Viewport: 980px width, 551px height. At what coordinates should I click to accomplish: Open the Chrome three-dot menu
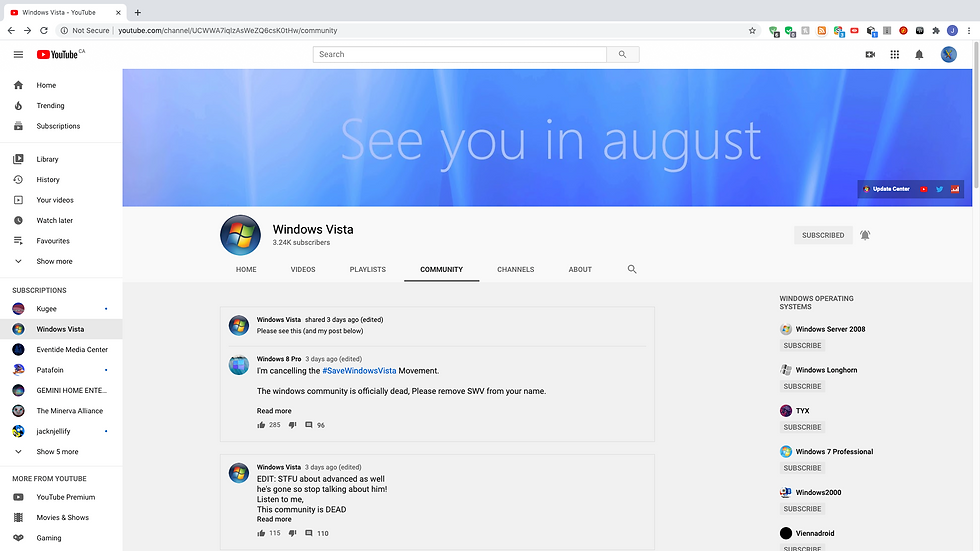(969, 30)
